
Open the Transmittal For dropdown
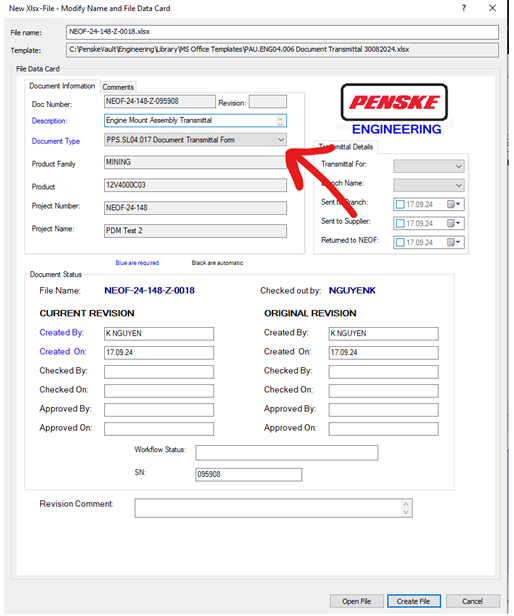point(458,167)
